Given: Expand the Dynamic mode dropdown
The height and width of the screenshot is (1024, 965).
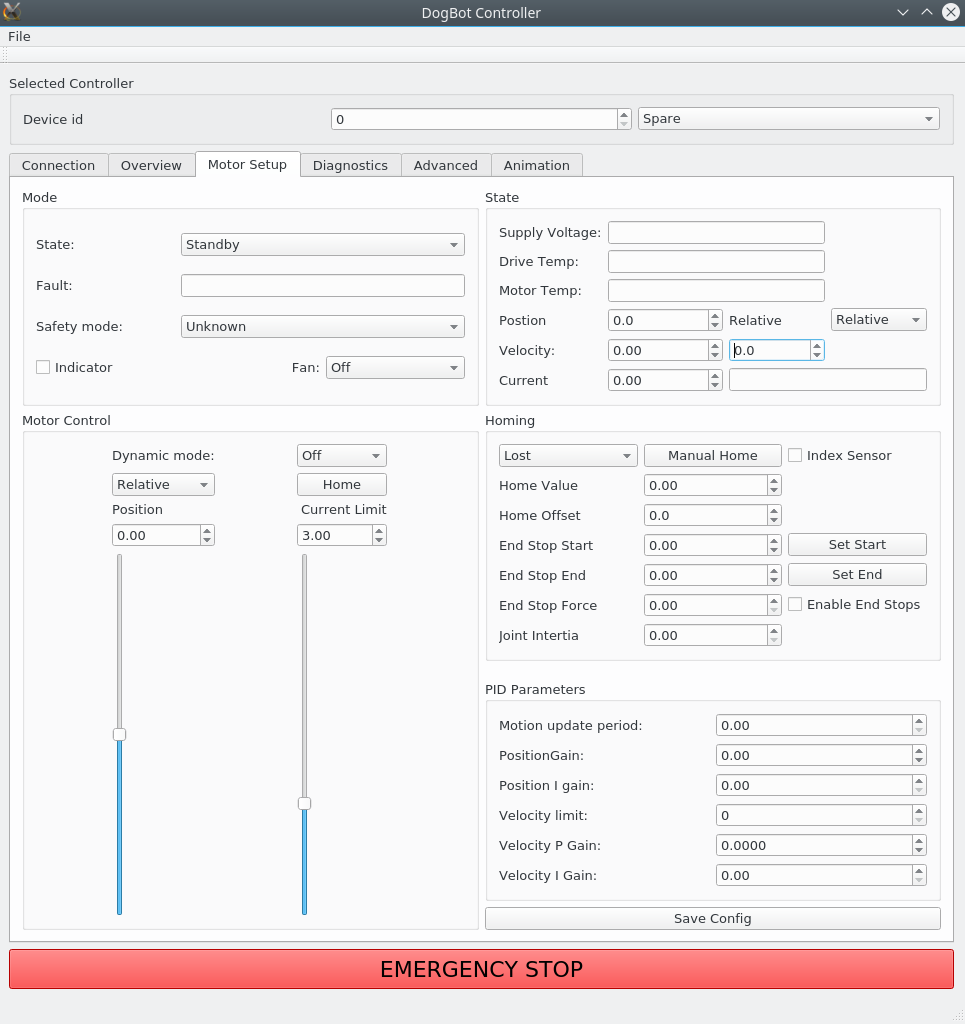Looking at the screenshot, I should (341, 456).
